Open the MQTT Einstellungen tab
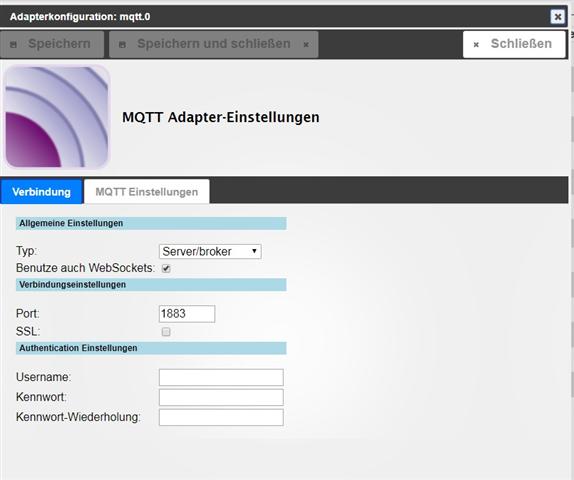The width and height of the screenshot is (574, 480). point(147,191)
